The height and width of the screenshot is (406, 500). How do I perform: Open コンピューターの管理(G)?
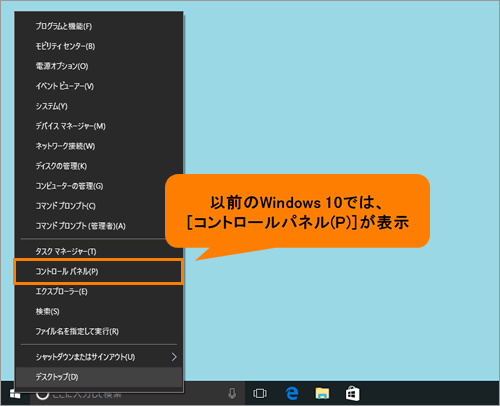tap(99, 186)
